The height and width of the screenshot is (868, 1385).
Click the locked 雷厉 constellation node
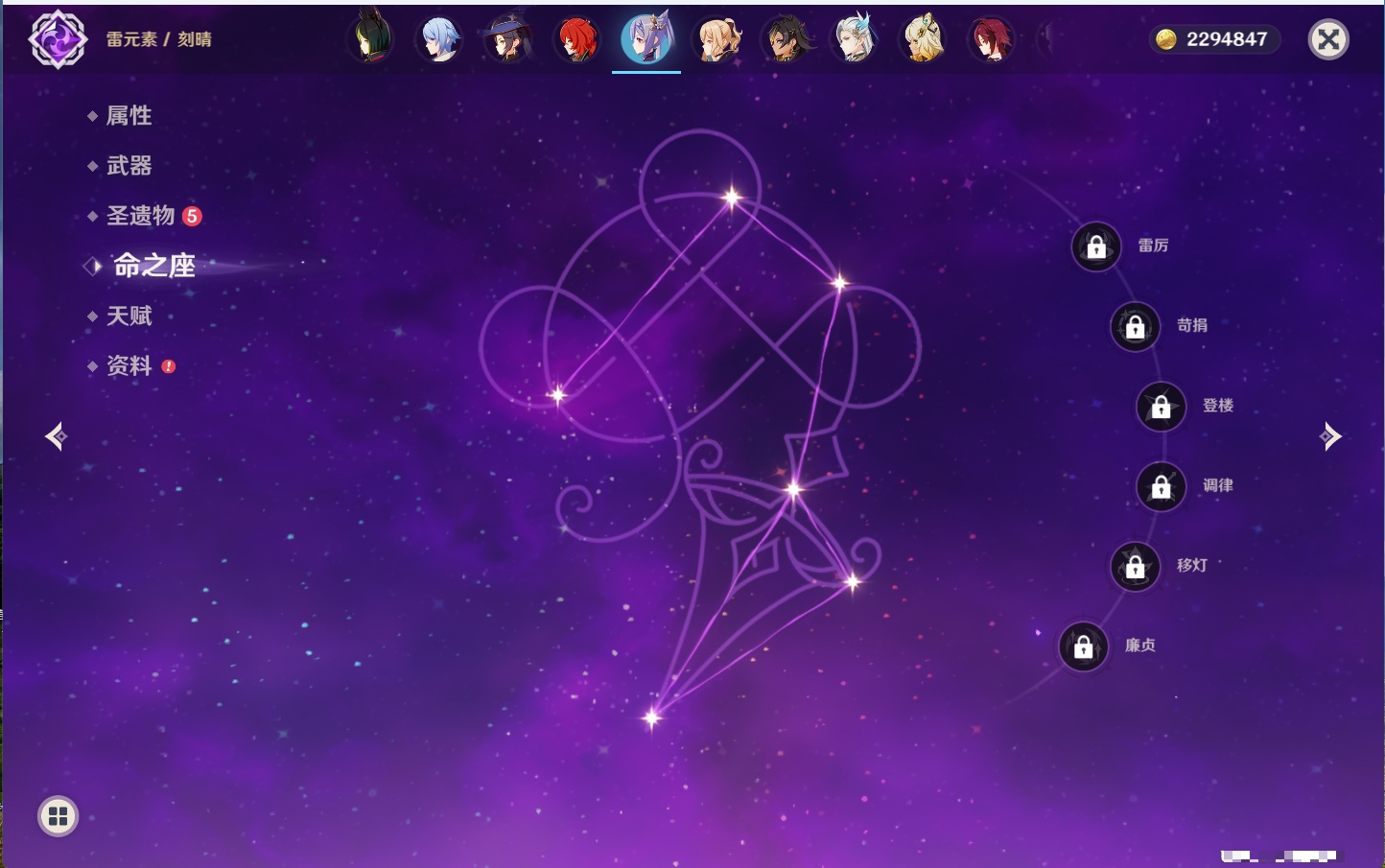[1096, 247]
